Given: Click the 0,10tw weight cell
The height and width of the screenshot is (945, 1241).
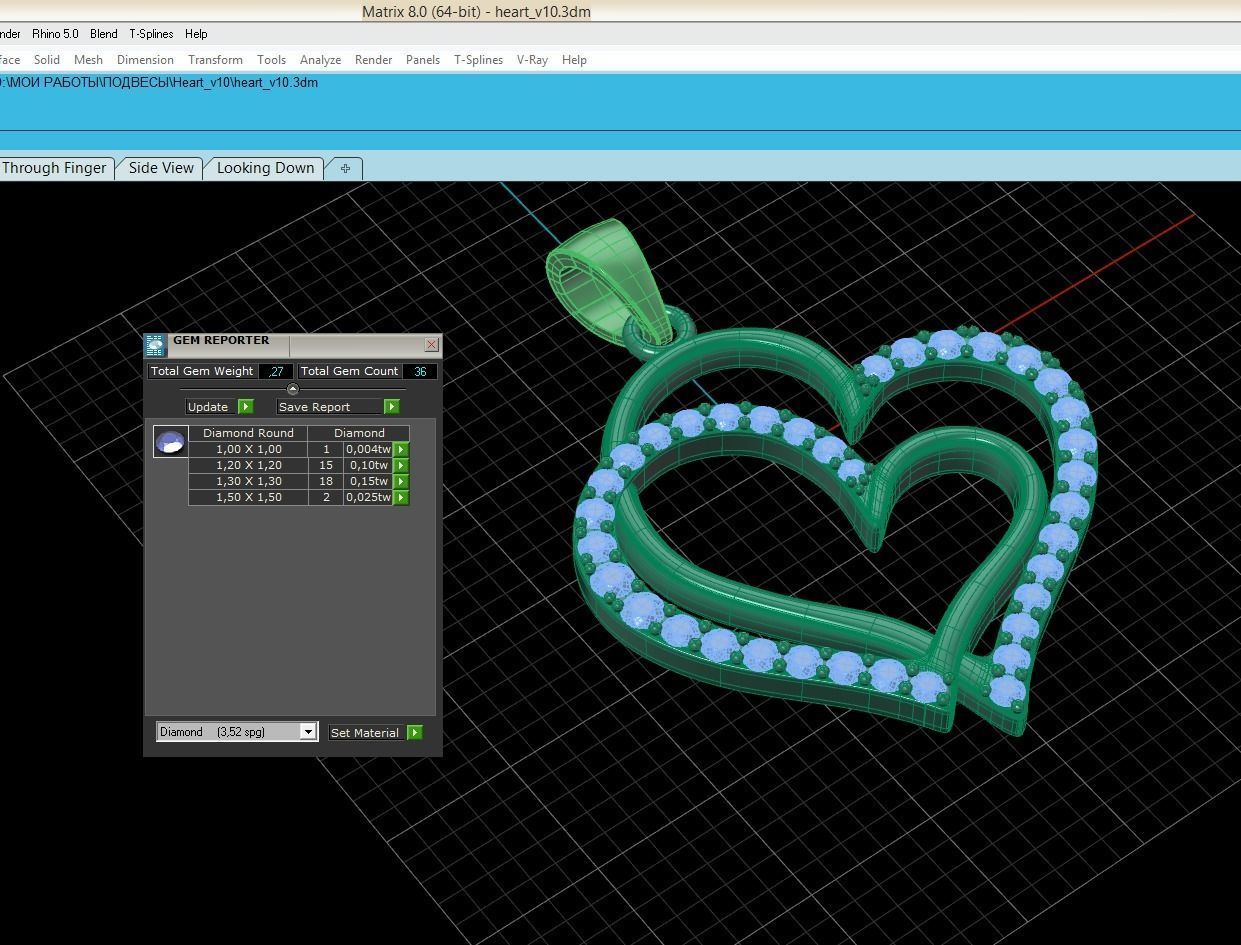Looking at the screenshot, I should pos(368,465).
